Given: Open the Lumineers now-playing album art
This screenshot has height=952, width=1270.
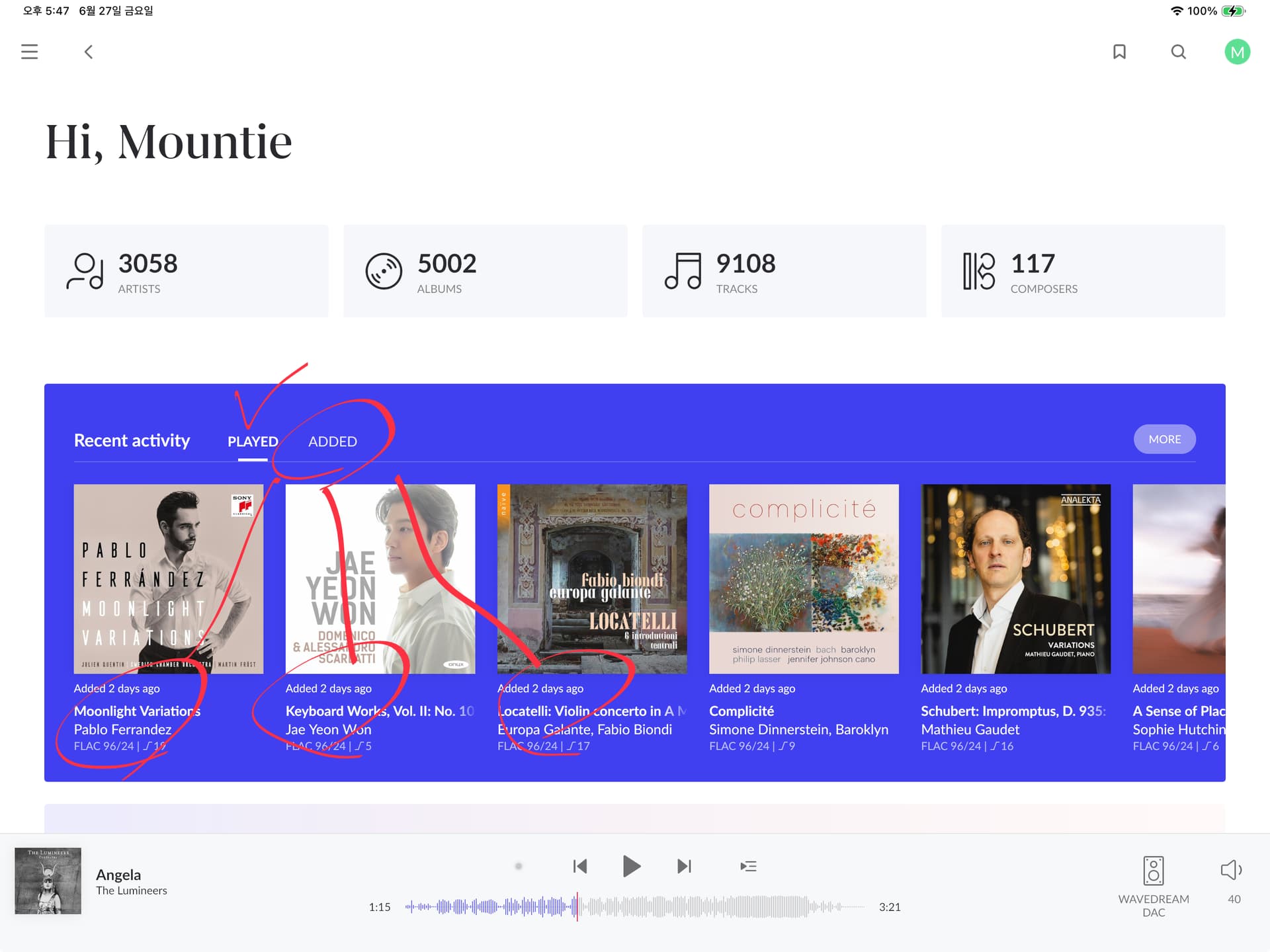Looking at the screenshot, I should [x=48, y=881].
